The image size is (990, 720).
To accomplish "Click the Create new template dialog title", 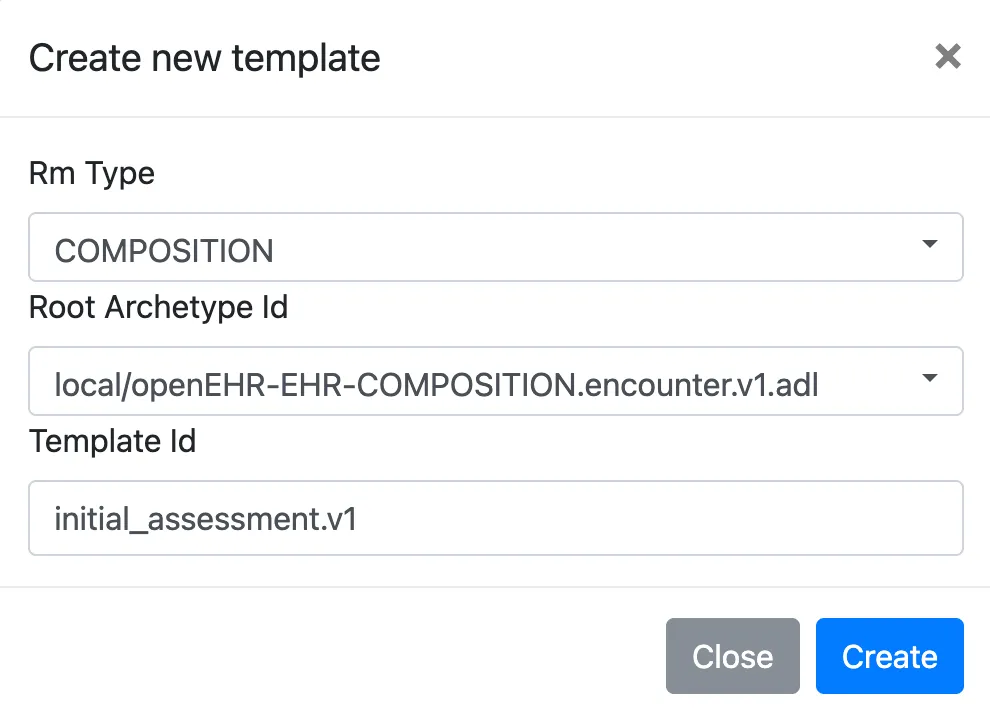I will pos(204,57).
